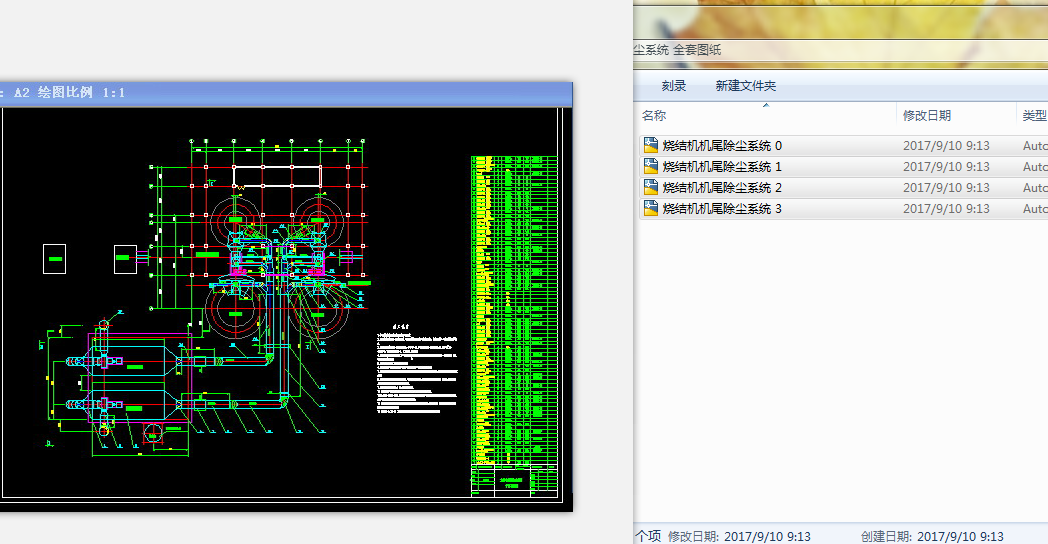This screenshot has width=1048, height=544.
Task: Click the type cell of 烧结机机尾除尘系统 0
Action: click(x=1035, y=146)
